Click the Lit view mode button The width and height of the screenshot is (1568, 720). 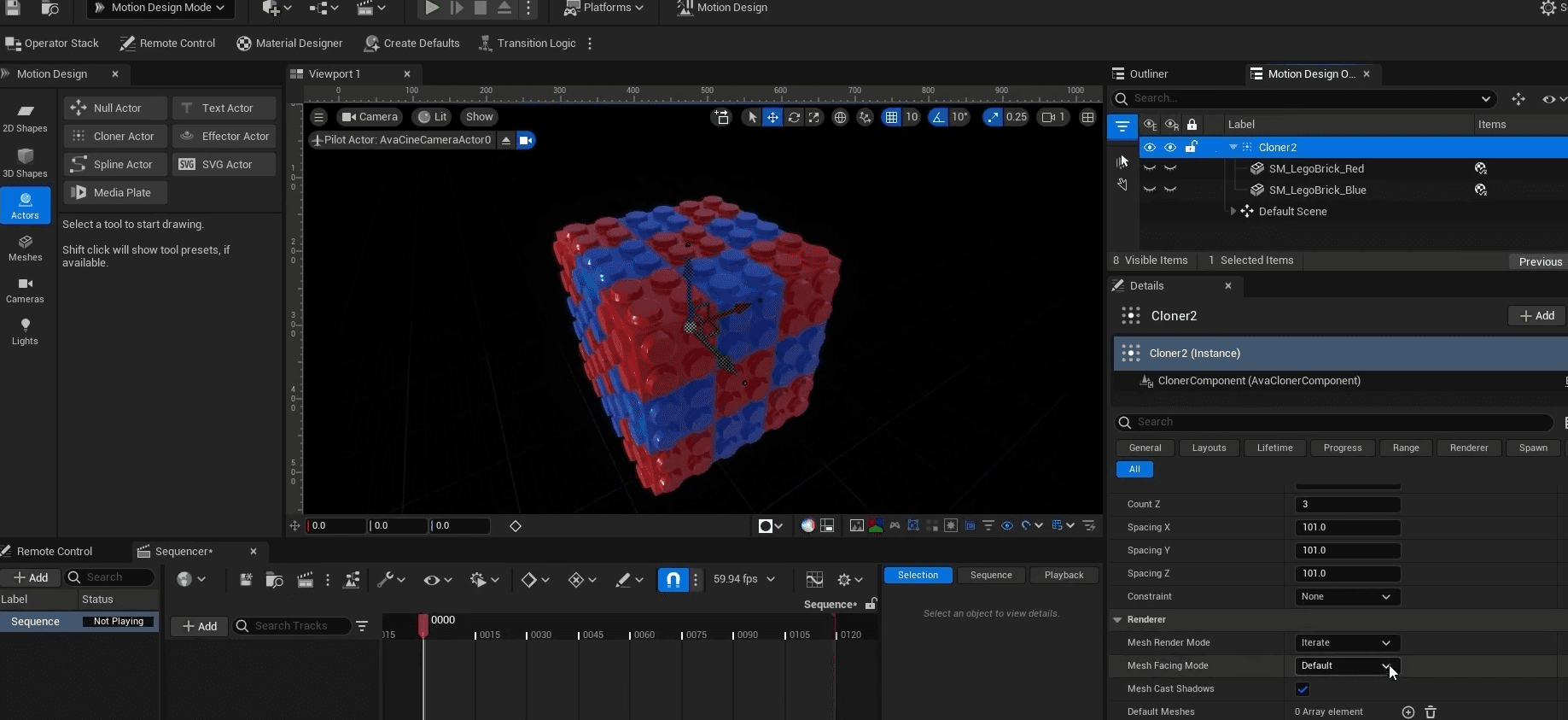pyautogui.click(x=432, y=117)
